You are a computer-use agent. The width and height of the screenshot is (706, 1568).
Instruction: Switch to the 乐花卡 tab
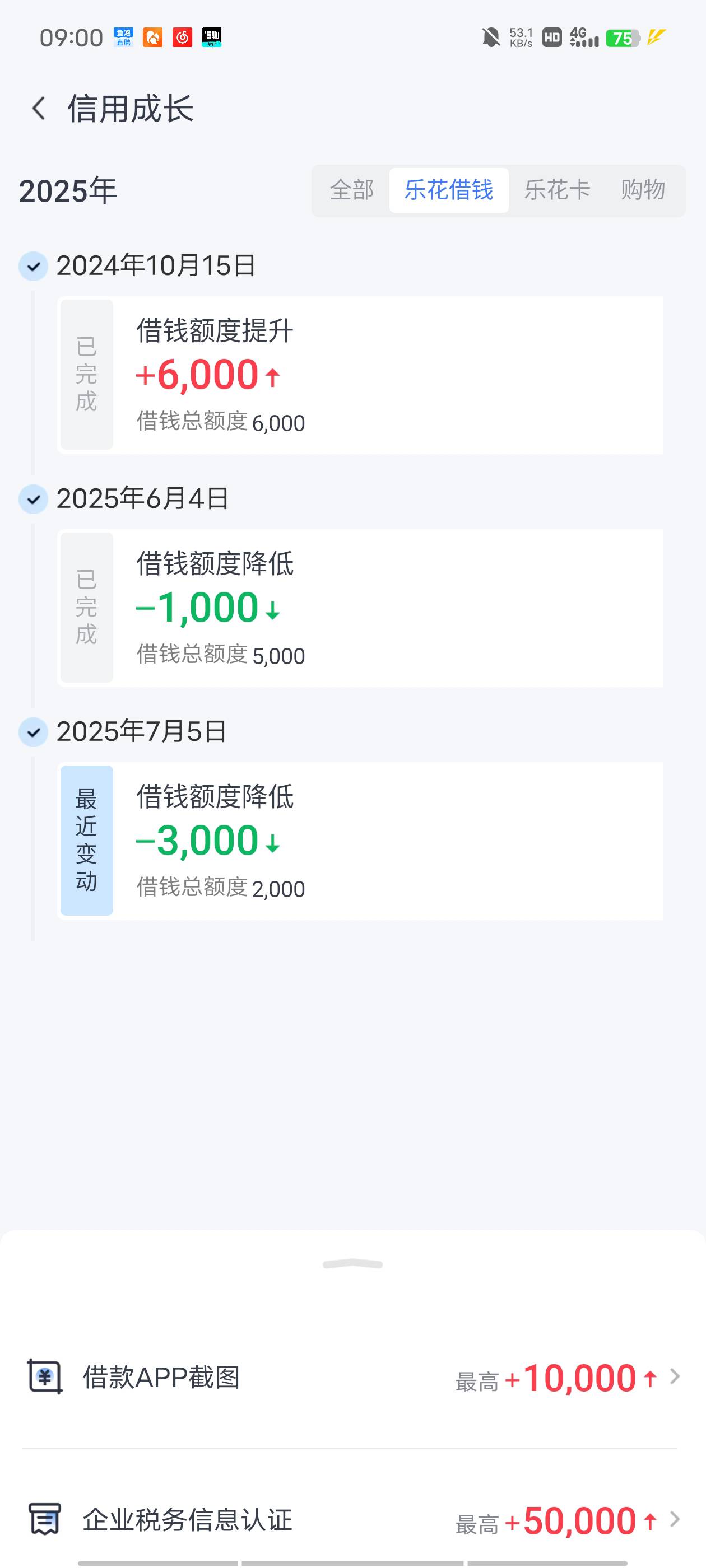pyautogui.click(x=558, y=190)
